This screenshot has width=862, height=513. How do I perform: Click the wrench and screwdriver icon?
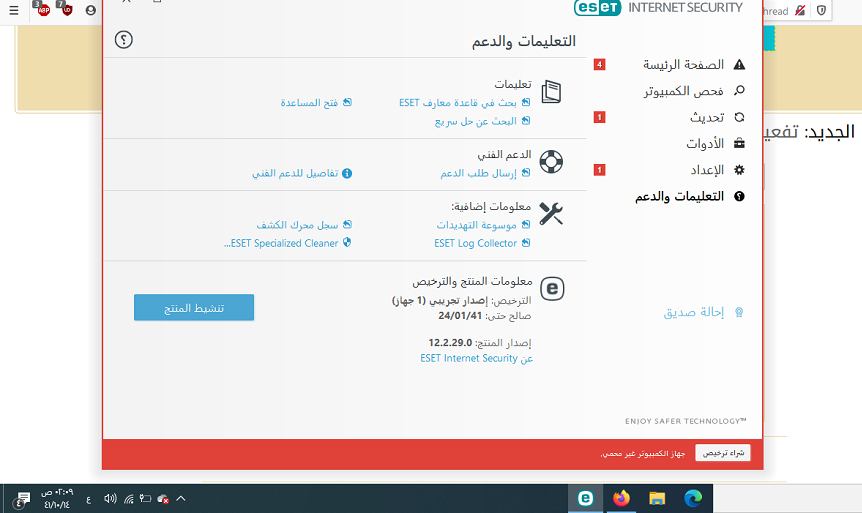point(551,214)
